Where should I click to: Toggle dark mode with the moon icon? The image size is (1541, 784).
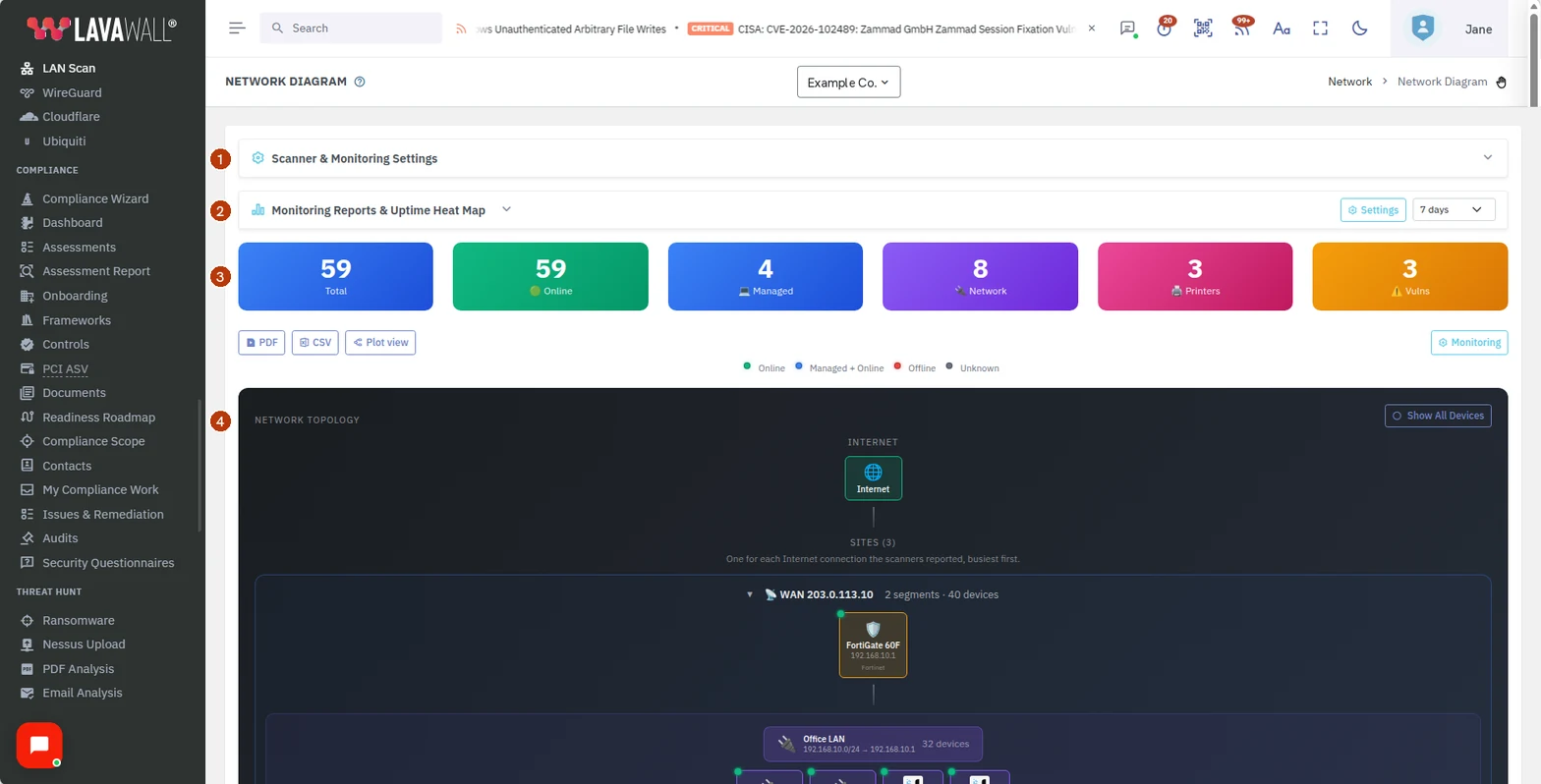click(1360, 28)
